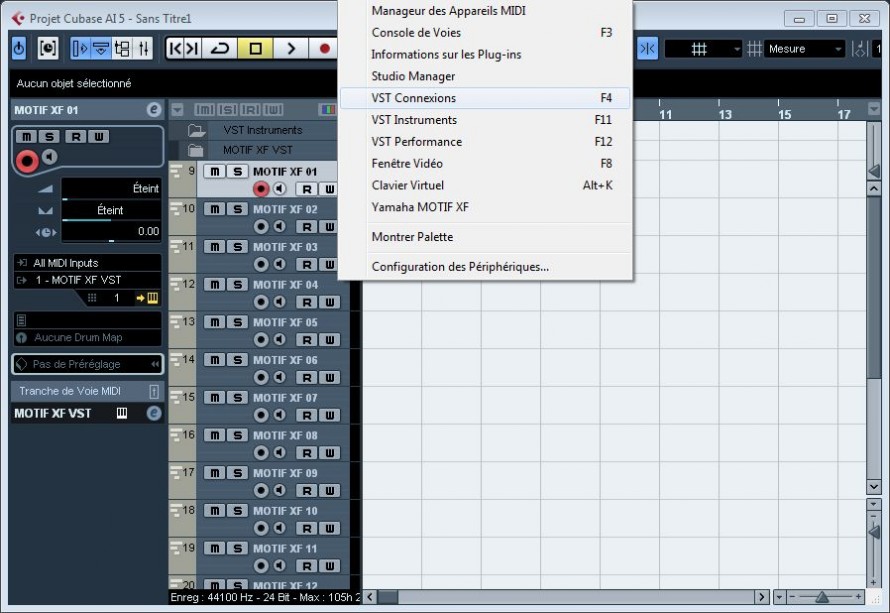The image size is (890, 613).
Task: Solo the MOTIF XF 05 track
Action: click(237, 322)
